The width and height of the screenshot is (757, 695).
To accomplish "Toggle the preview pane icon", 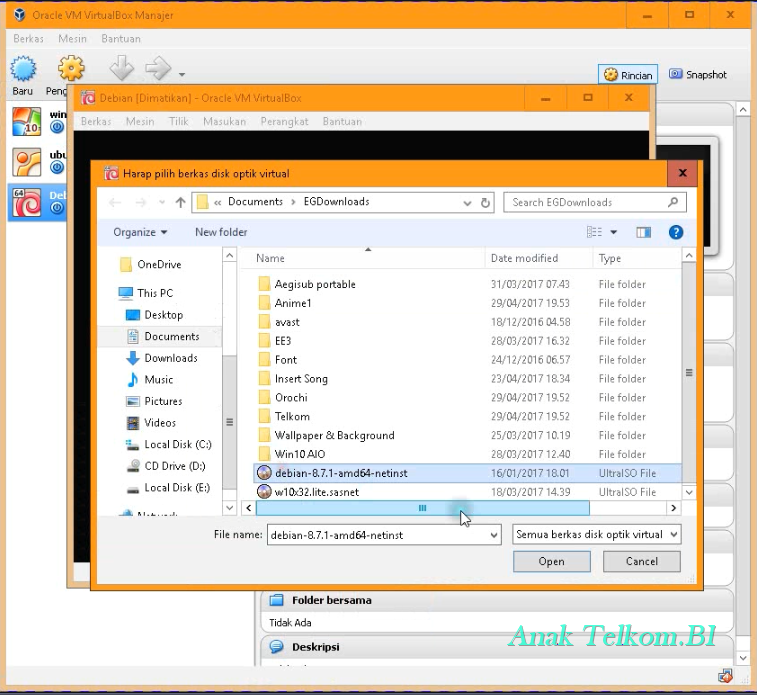I will coord(643,233).
